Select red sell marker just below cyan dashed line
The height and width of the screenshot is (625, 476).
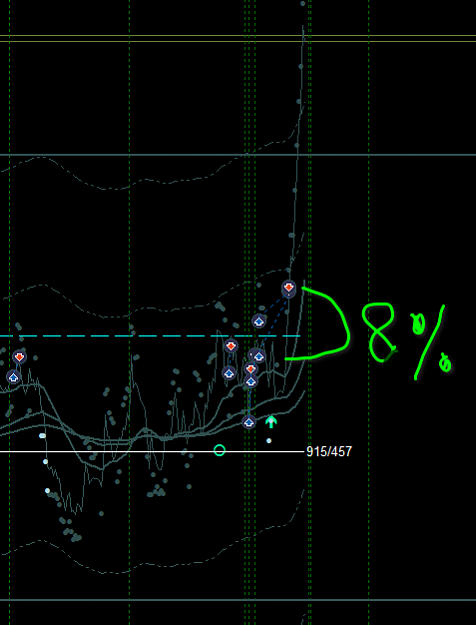click(231, 346)
